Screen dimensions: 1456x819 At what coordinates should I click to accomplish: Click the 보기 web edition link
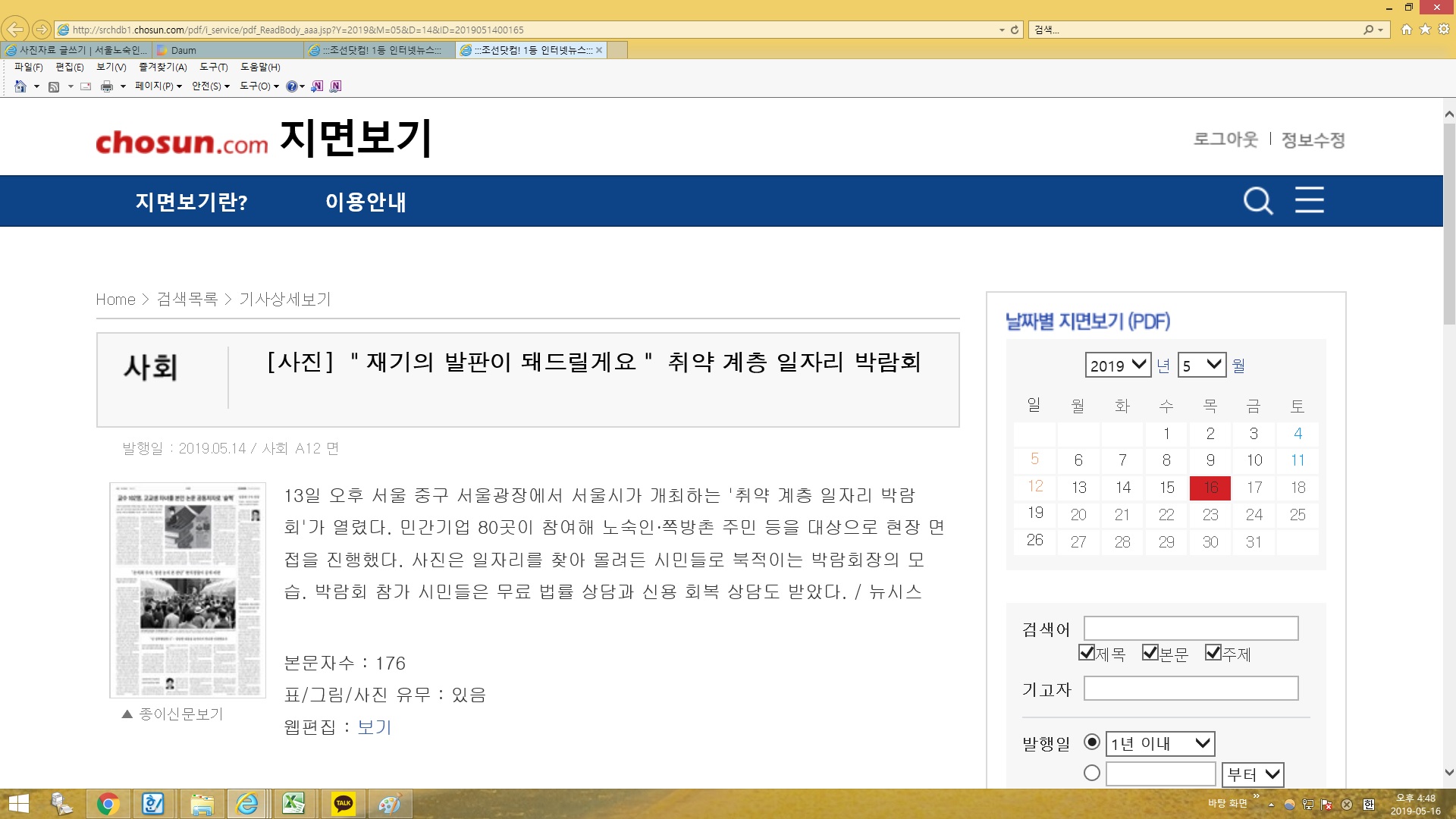[x=374, y=726]
